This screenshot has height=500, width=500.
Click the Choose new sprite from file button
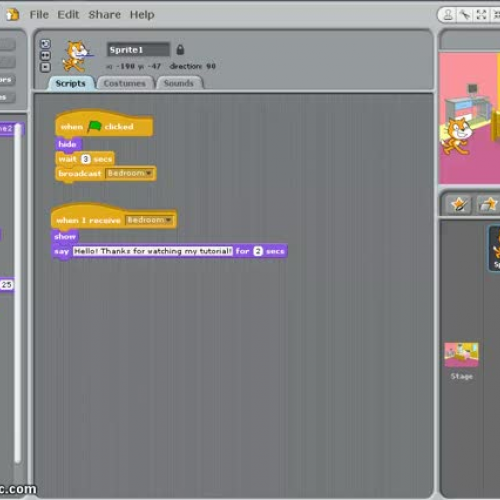point(488,204)
